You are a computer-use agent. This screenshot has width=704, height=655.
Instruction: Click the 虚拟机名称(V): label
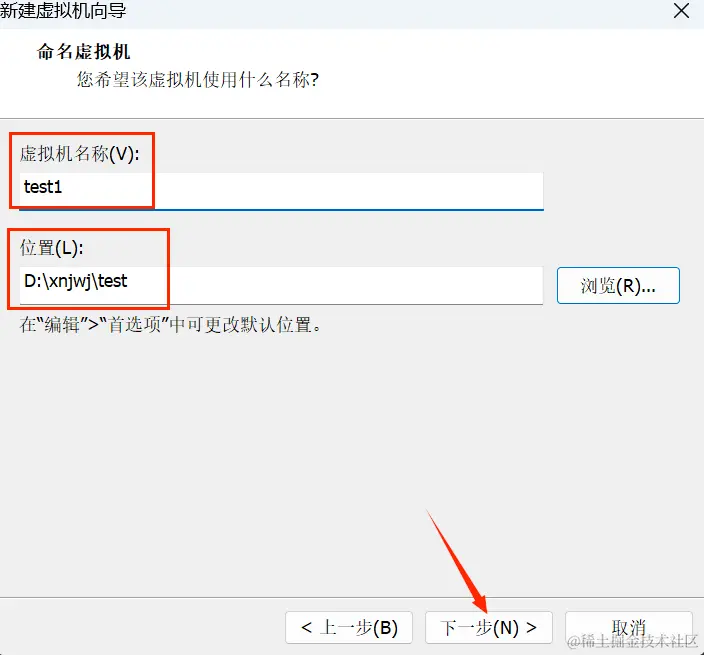tap(79, 154)
